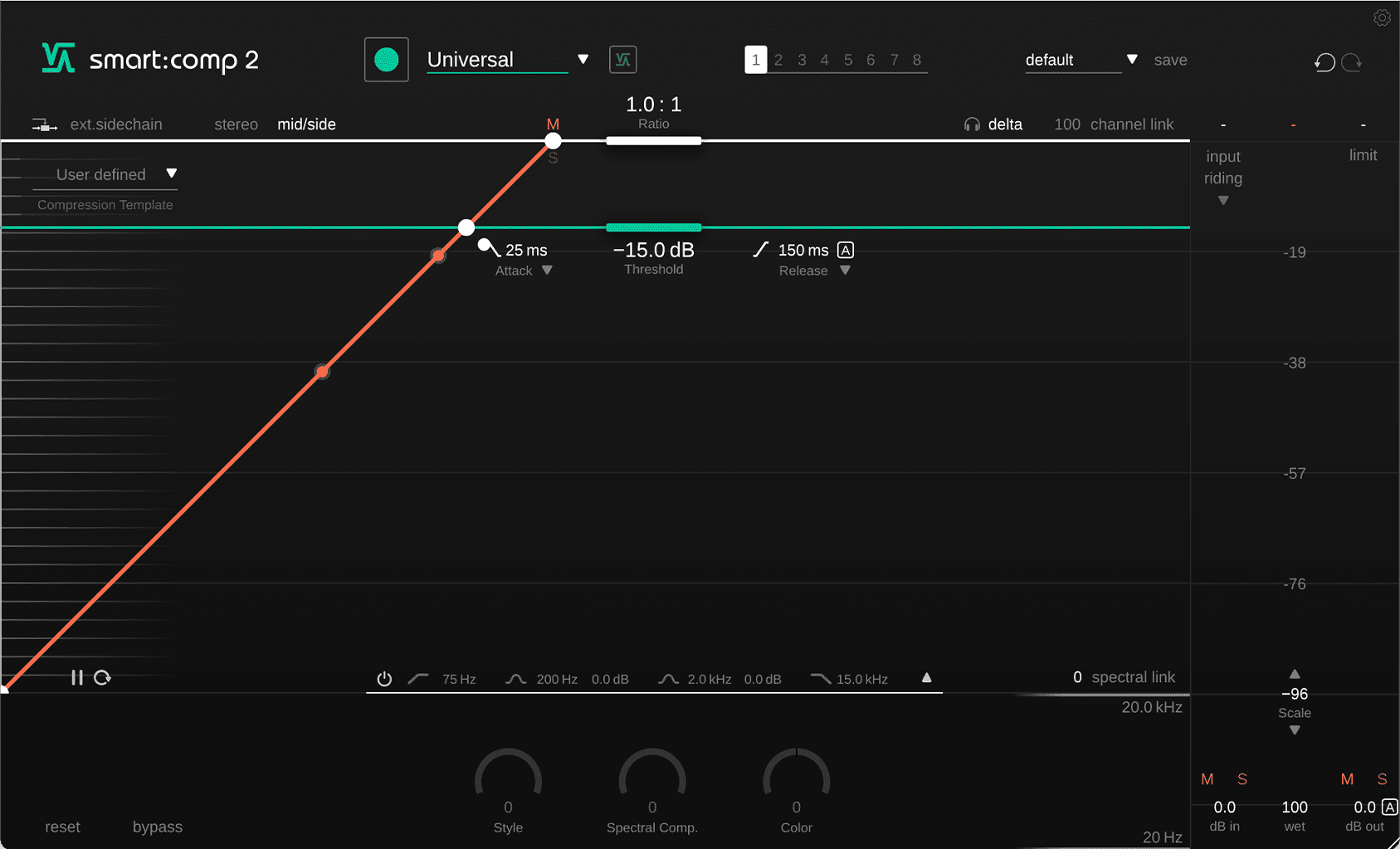Select state slot 4

(x=824, y=60)
